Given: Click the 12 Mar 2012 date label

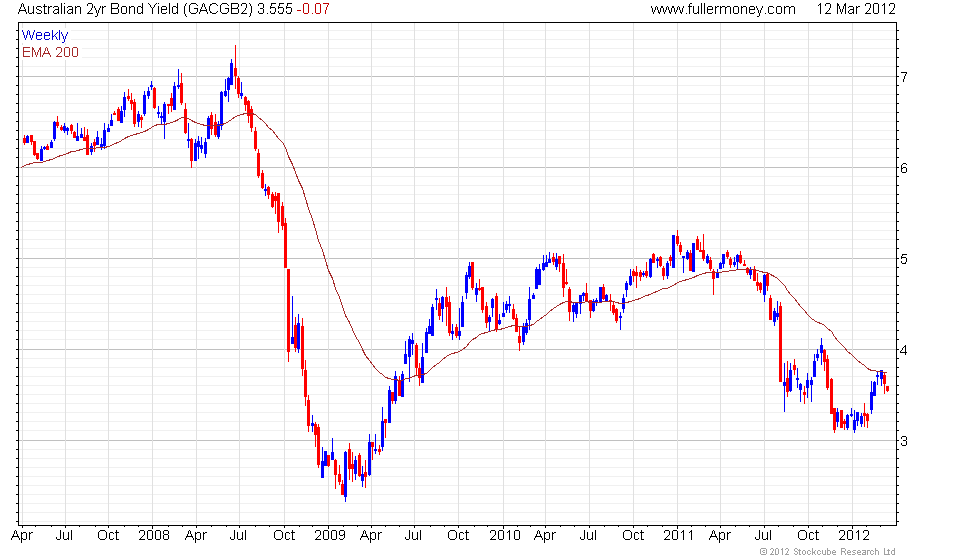Looking at the screenshot, I should [x=856, y=9].
